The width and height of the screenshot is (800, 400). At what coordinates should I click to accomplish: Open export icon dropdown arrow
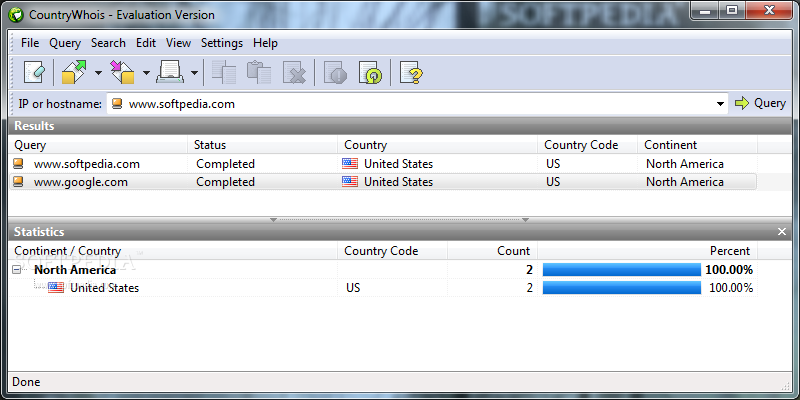click(x=98, y=73)
